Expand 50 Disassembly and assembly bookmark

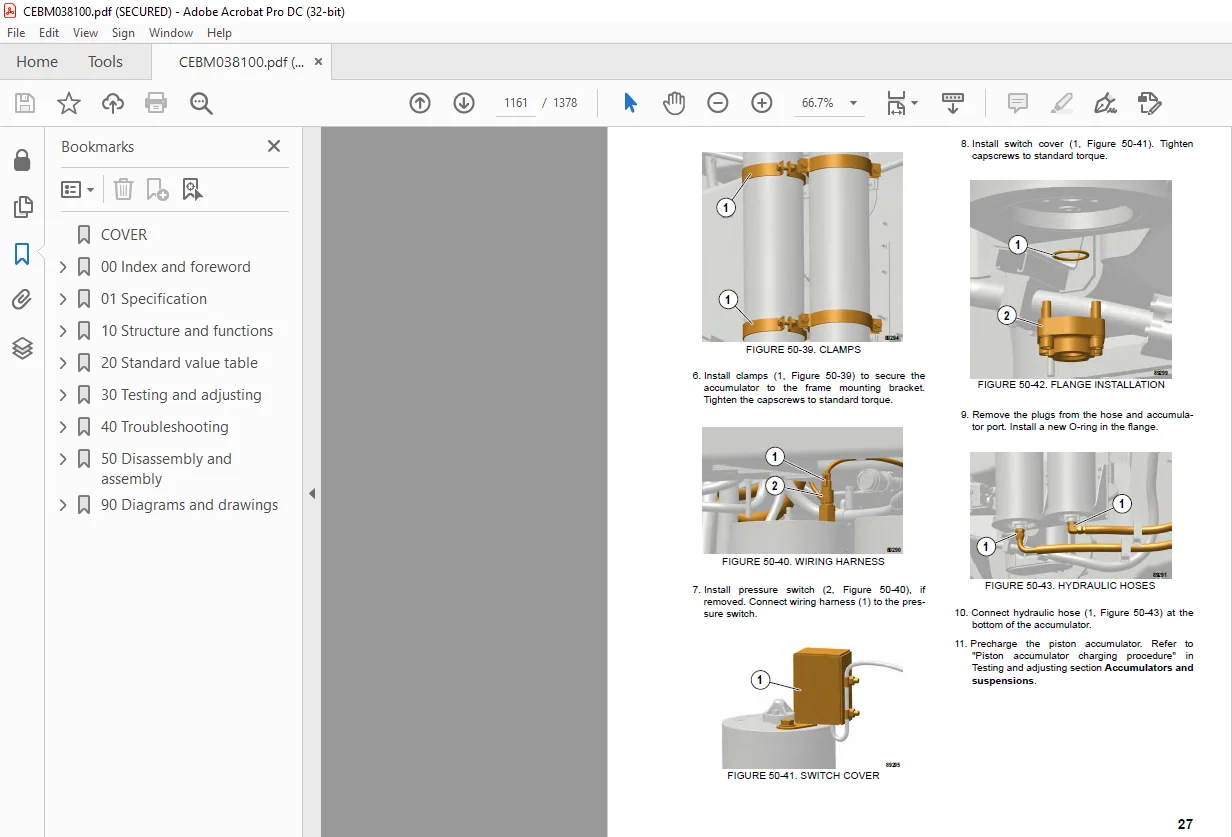pyautogui.click(x=63, y=459)
